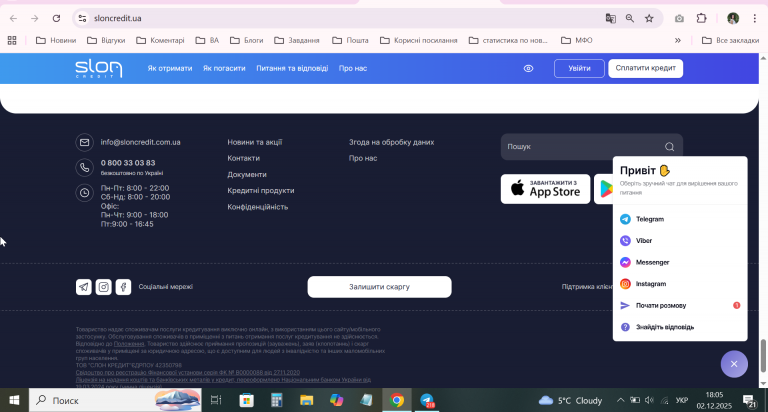Open the Документи footer link
The width and height of the screenshot is (768, 412).
pos(247,174)
